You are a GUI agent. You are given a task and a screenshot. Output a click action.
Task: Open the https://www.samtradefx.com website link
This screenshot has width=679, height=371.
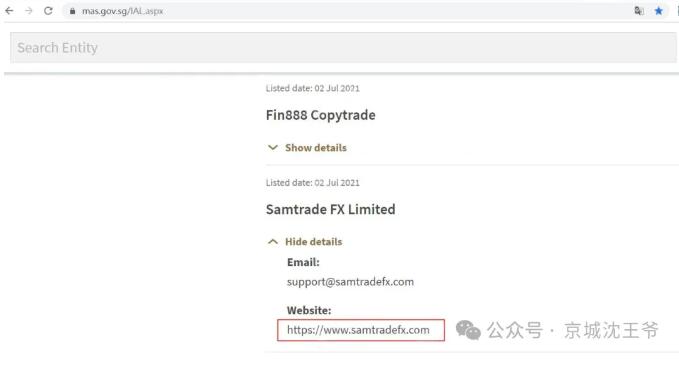[358, 330]
